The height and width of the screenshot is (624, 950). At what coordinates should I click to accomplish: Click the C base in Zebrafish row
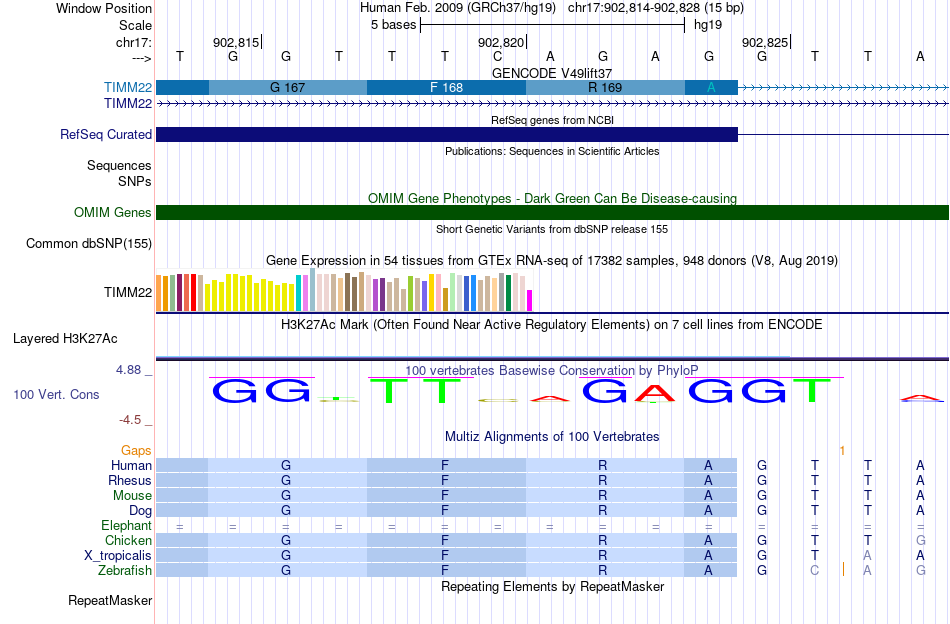(x=815, y=571)
